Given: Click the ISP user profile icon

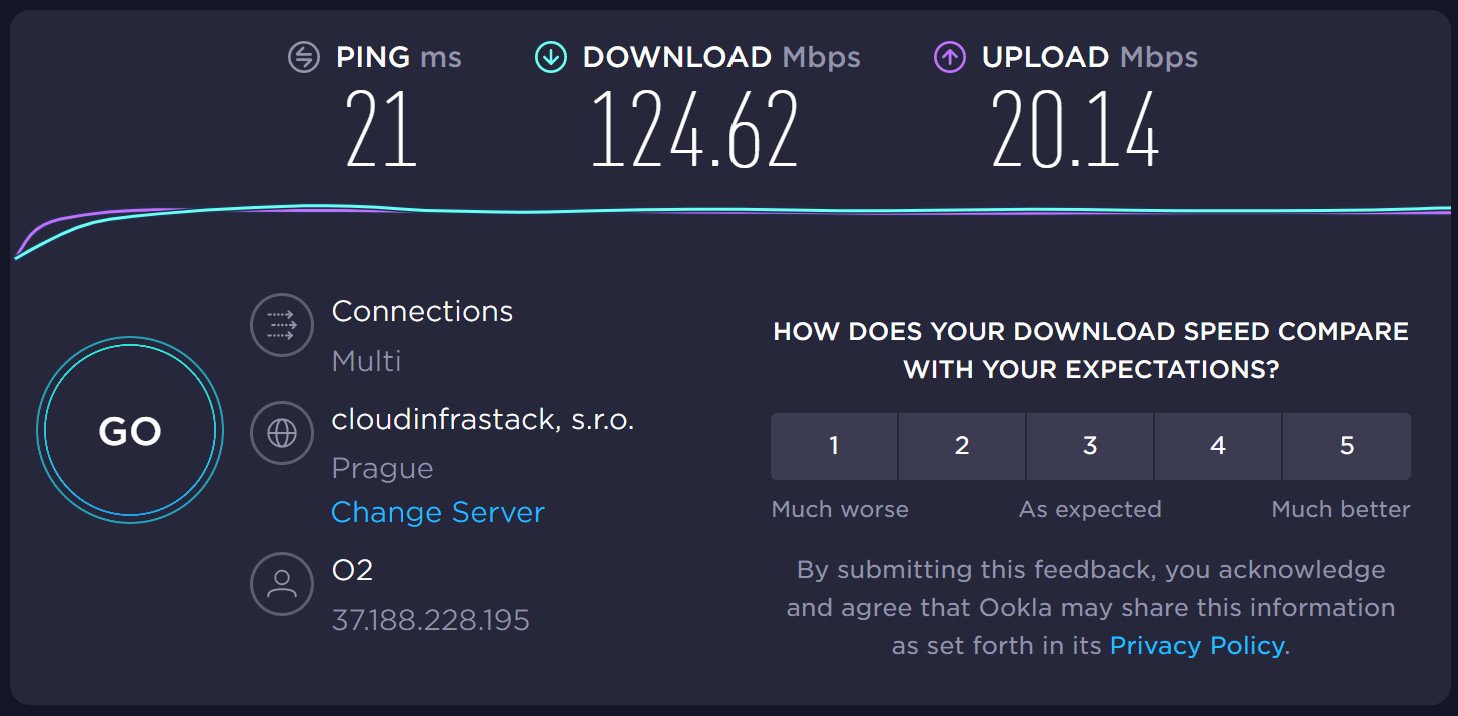Looking at the screenshot, I should tap(283, 584).
